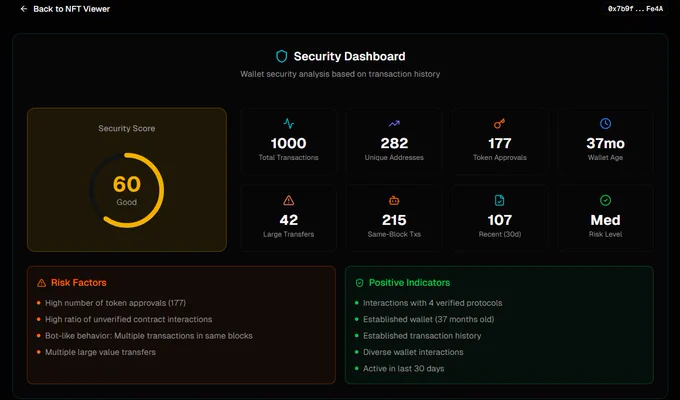Click the 'Unique Addresses' label
The height and width of the screenshot is (400, 680).
pyautogui.click(x=394, y=157)
